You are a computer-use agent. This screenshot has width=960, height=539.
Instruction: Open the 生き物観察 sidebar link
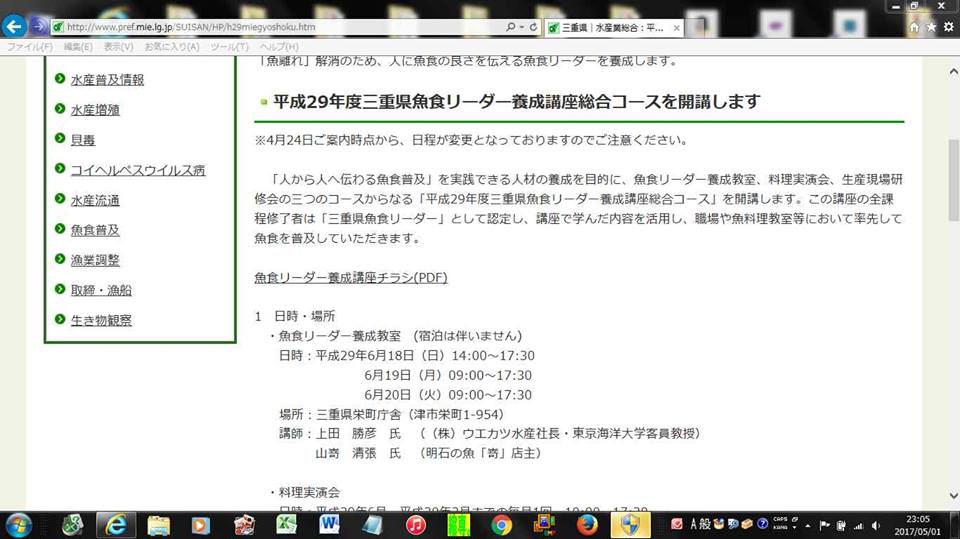point(101,320)
